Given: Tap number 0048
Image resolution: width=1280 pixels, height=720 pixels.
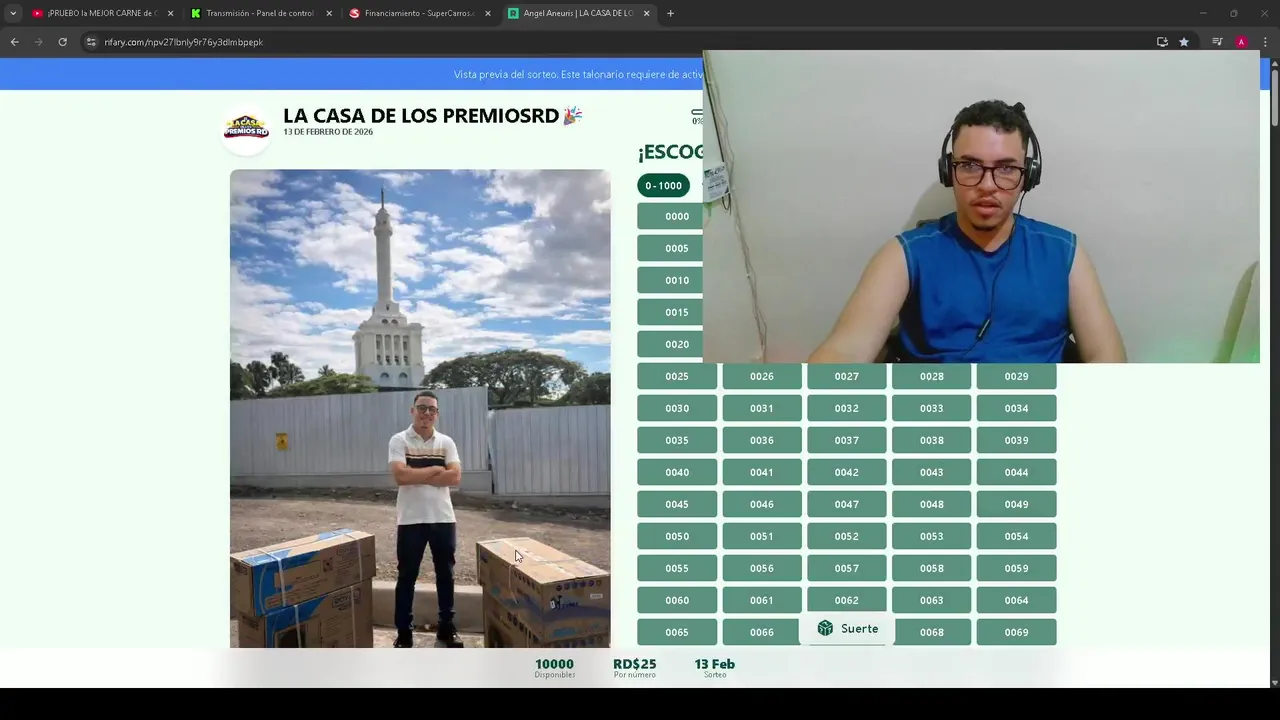Looking at the screenshot, I should tap(932, 504).
